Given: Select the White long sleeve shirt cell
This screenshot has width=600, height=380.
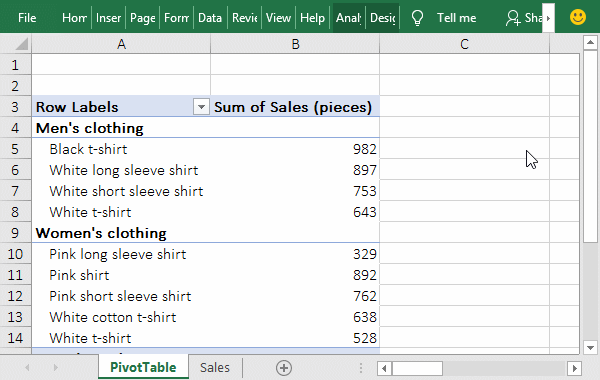Looking at the screenshot, I should (121, 170).
